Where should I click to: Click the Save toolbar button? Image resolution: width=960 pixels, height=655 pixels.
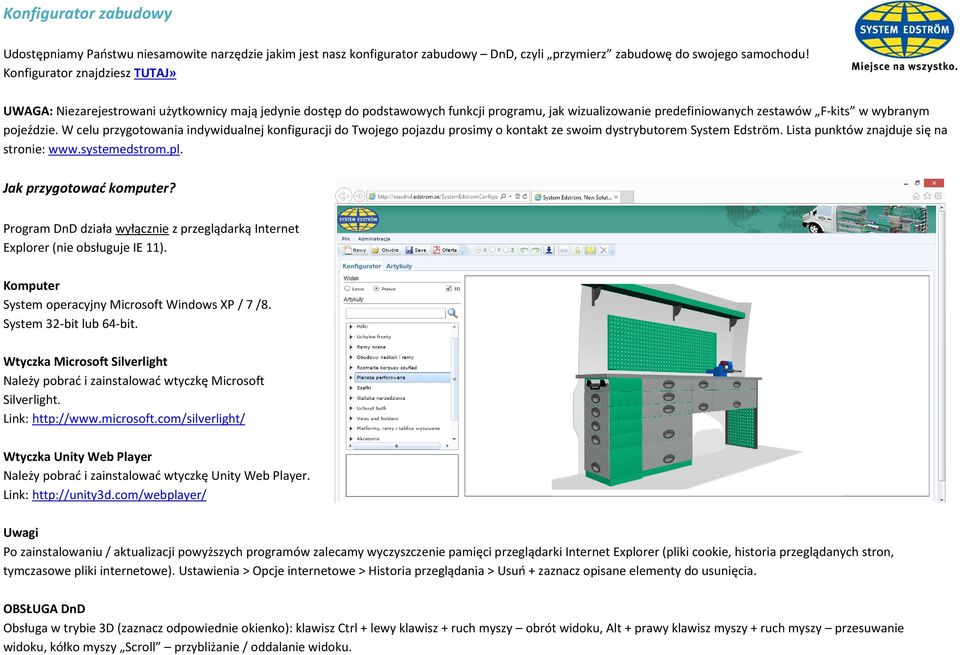(416, 250)
